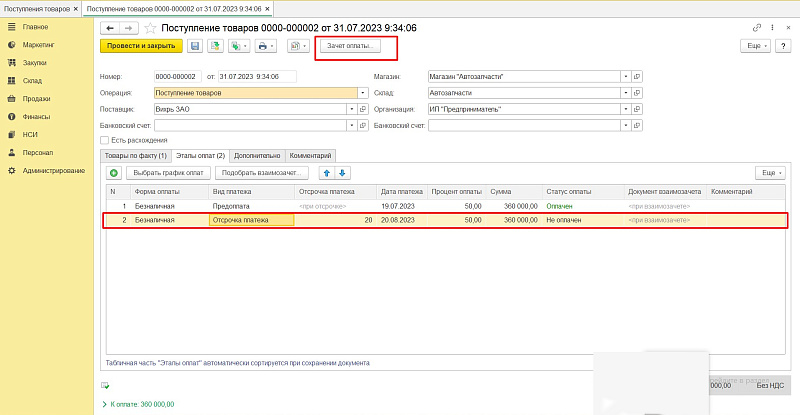Click the back navigation arrow
The width and height of the screenshot is (800, 415).
click(109, 28)
